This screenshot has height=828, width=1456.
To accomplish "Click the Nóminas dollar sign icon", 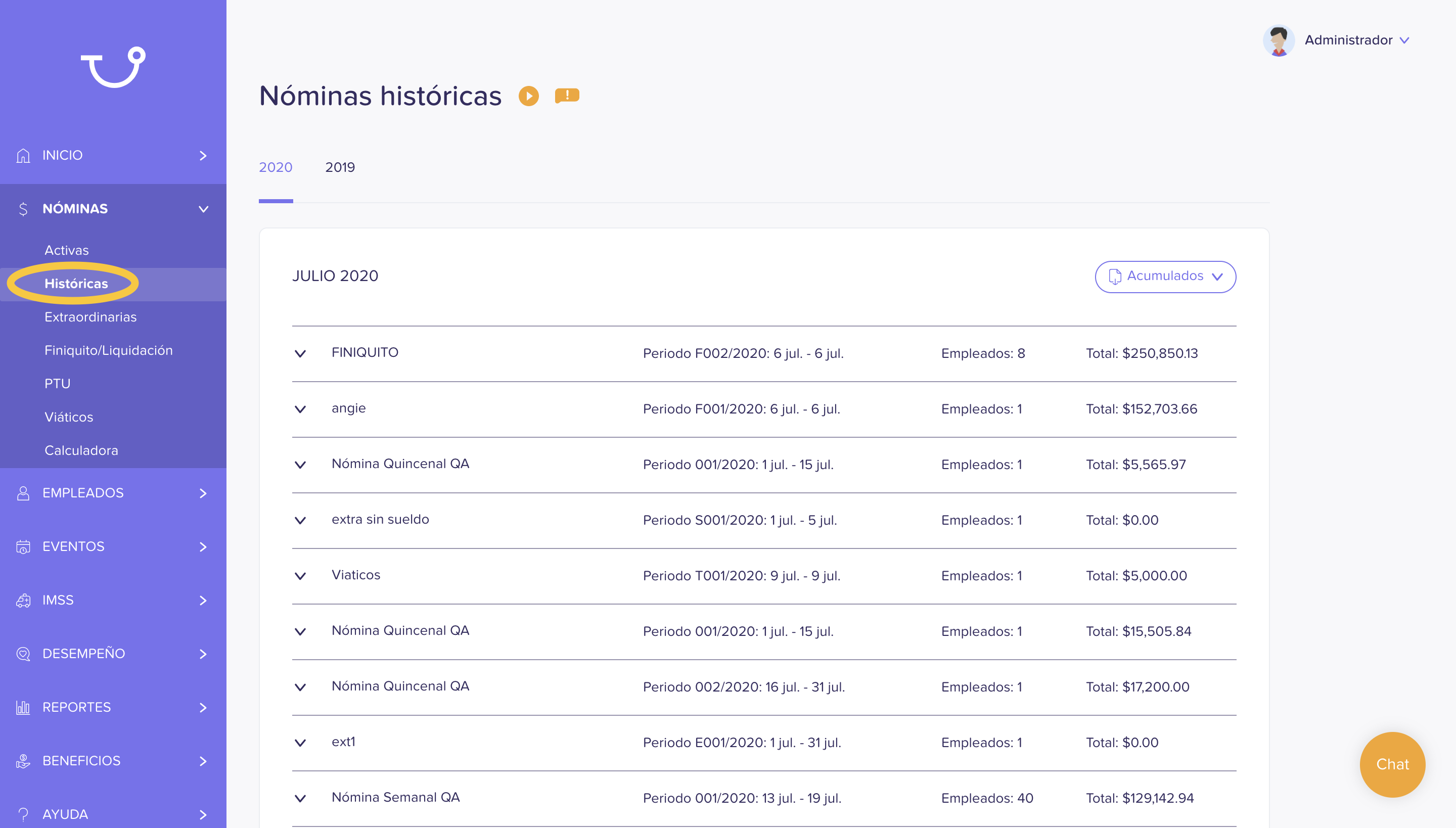I will 23,209.
